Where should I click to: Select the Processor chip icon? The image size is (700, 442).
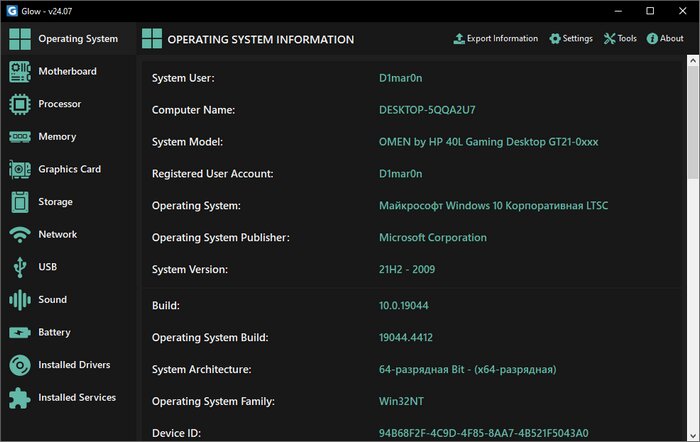(20, 104)
